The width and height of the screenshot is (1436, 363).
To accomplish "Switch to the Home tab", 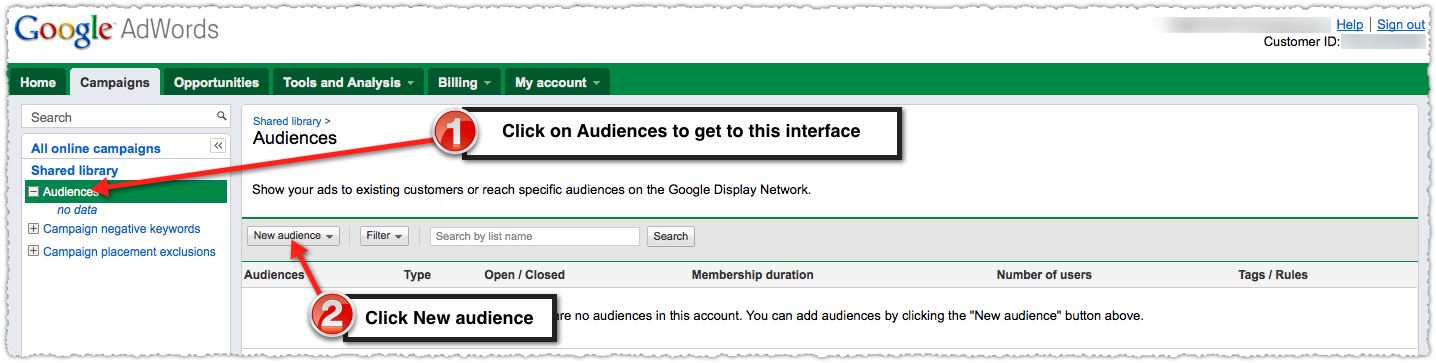I will [38, 83].
